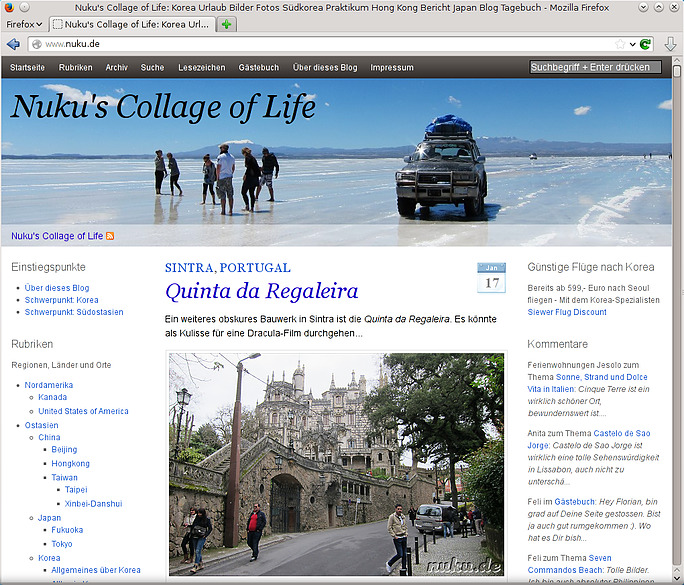Open Schwerpunkt: Korea link
Image resolution: width=684 pixels, height=585 pixels.
click(x=62, y=300)
